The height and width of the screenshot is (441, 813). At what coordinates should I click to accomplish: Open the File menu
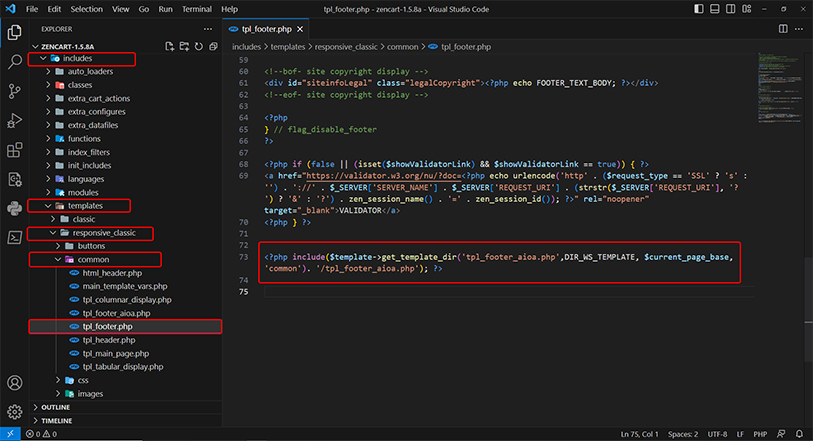click(32, 9)
